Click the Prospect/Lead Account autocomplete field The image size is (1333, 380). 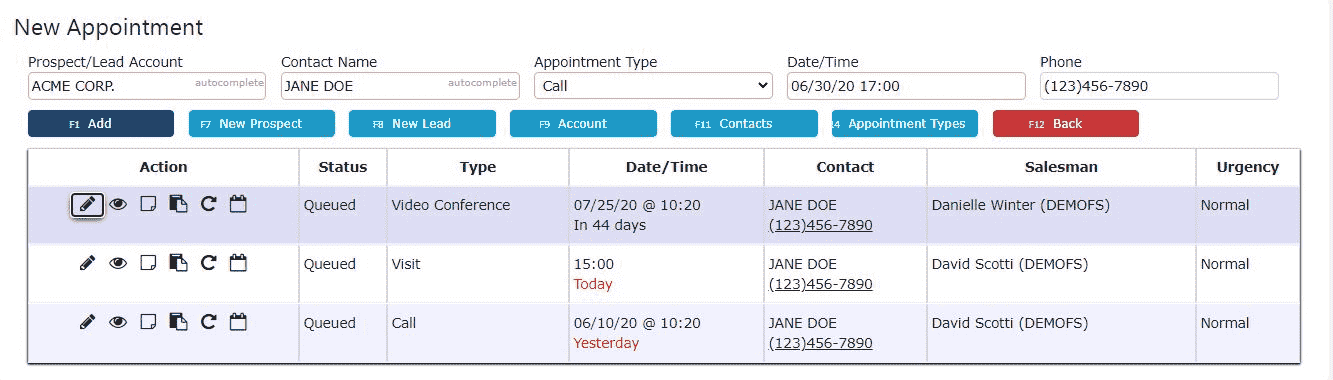pos(147,86)
